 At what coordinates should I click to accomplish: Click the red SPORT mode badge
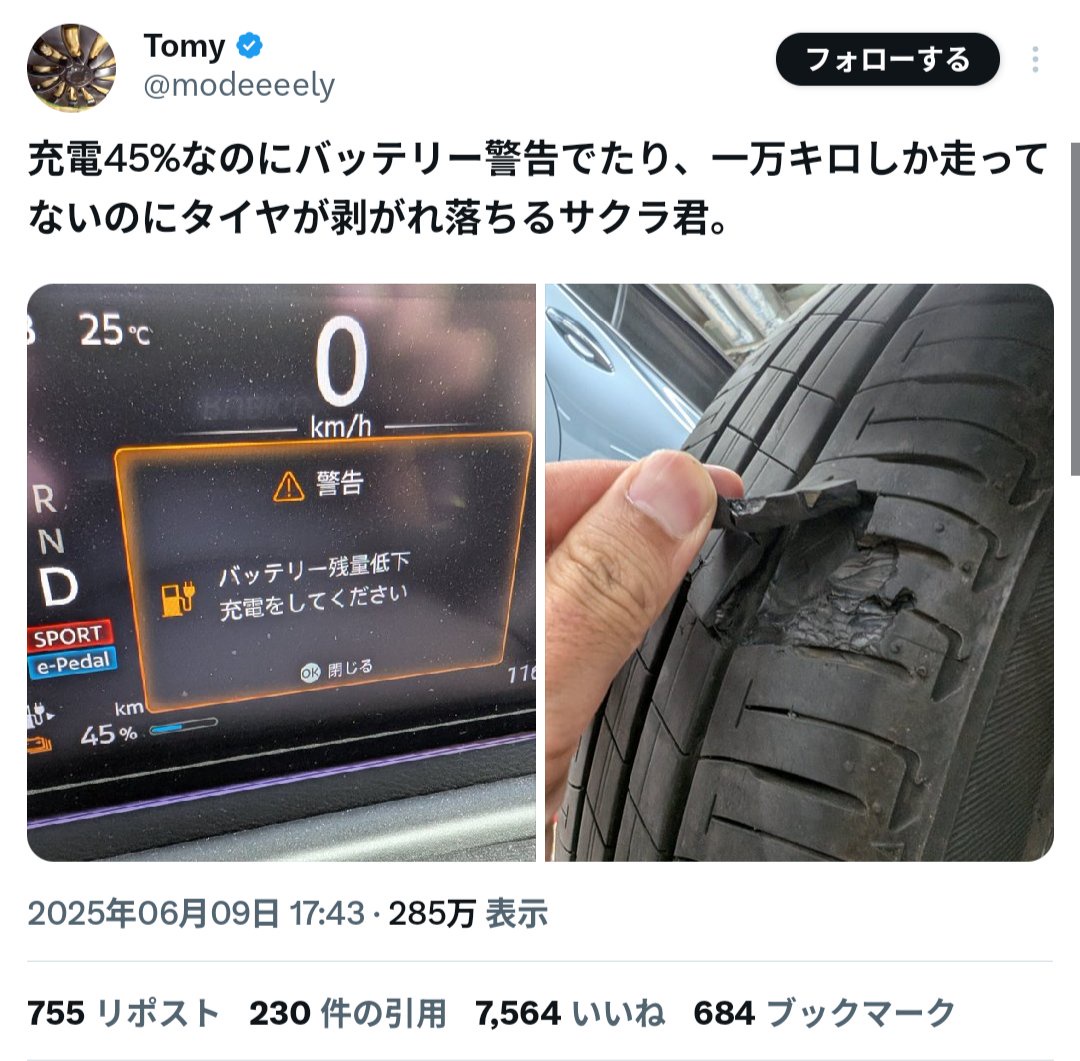point(70,635)
